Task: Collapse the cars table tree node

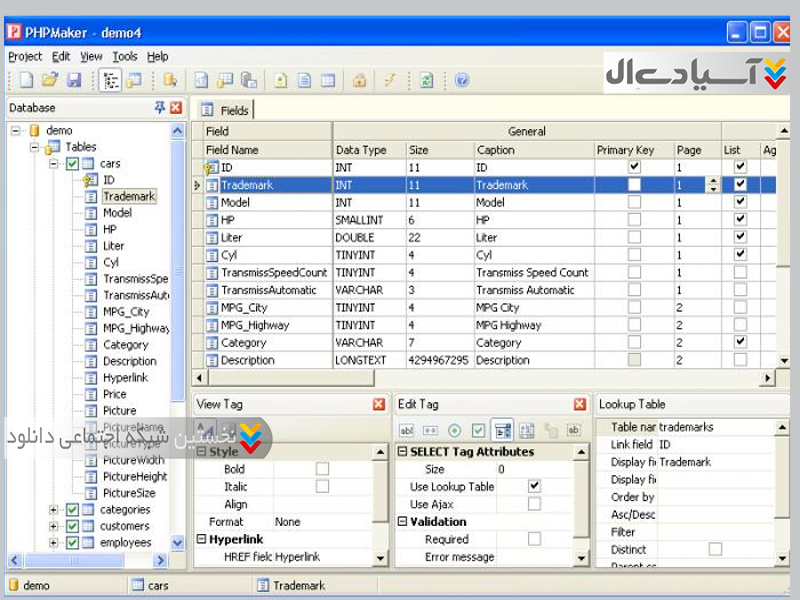Action: (54, 163)
